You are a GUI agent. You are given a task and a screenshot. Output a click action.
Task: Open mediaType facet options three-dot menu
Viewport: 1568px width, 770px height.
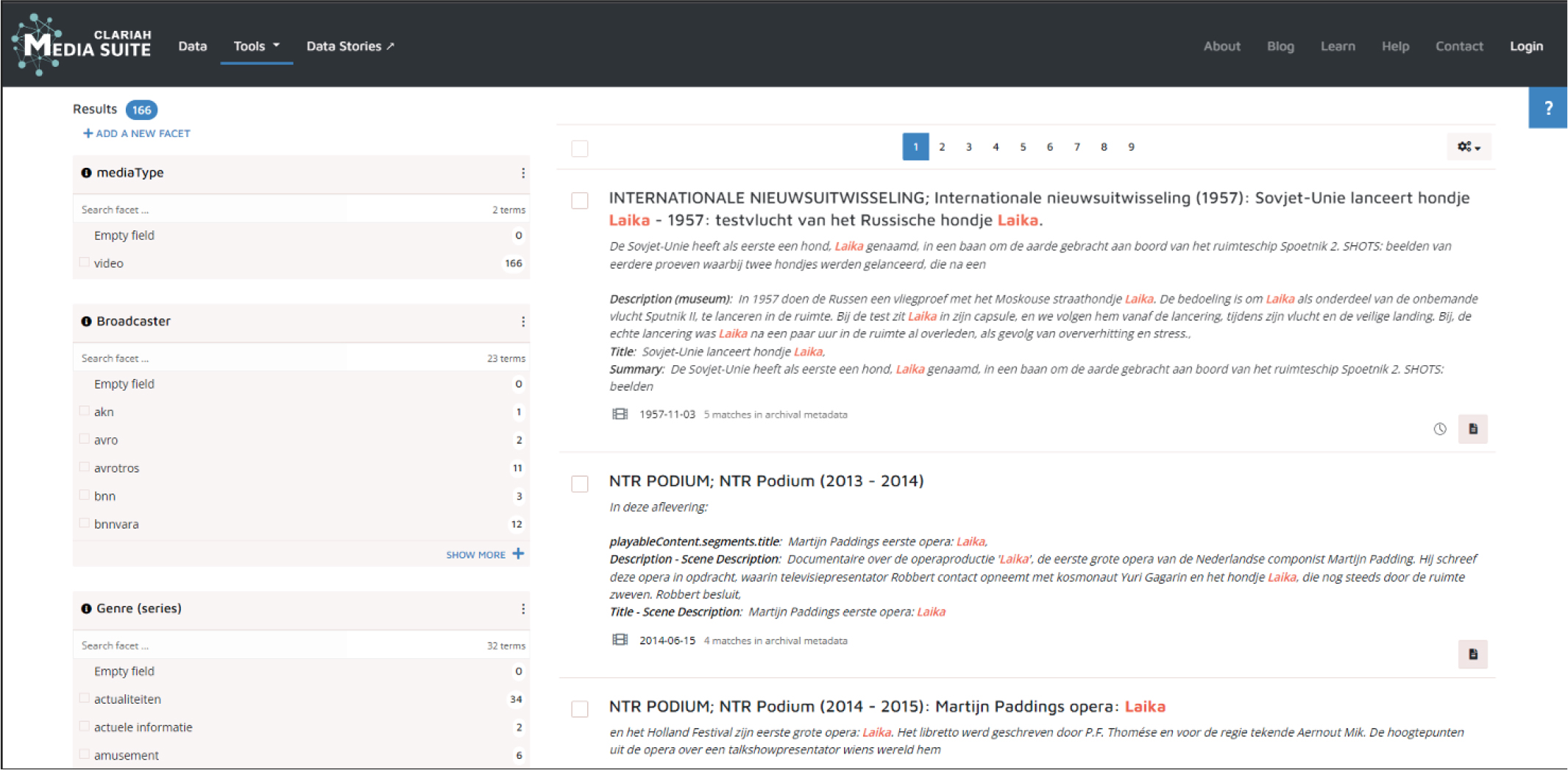coord(522,173)
